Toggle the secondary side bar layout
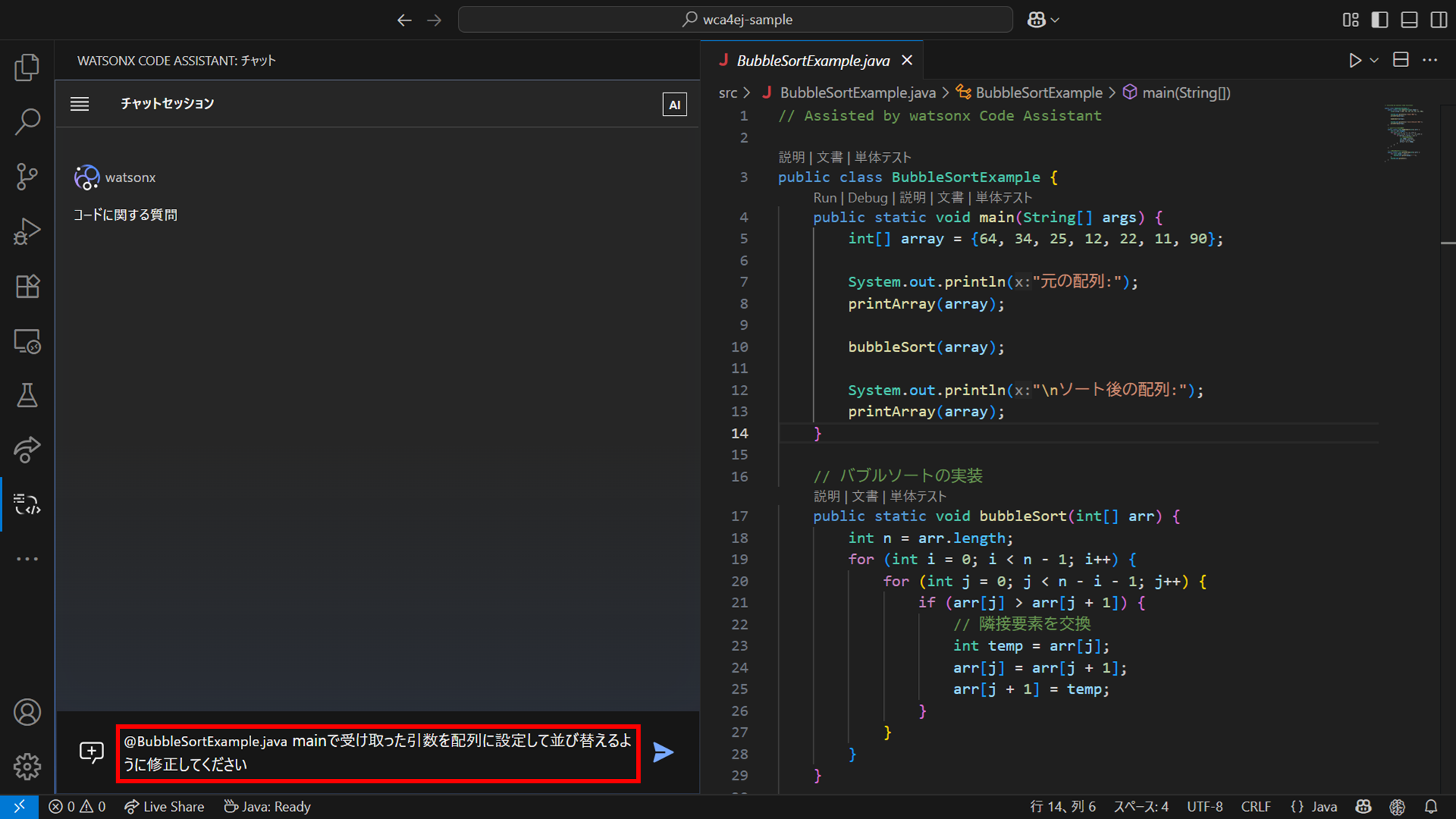This screenshot has height=819, width=1456. (1439, 20)
